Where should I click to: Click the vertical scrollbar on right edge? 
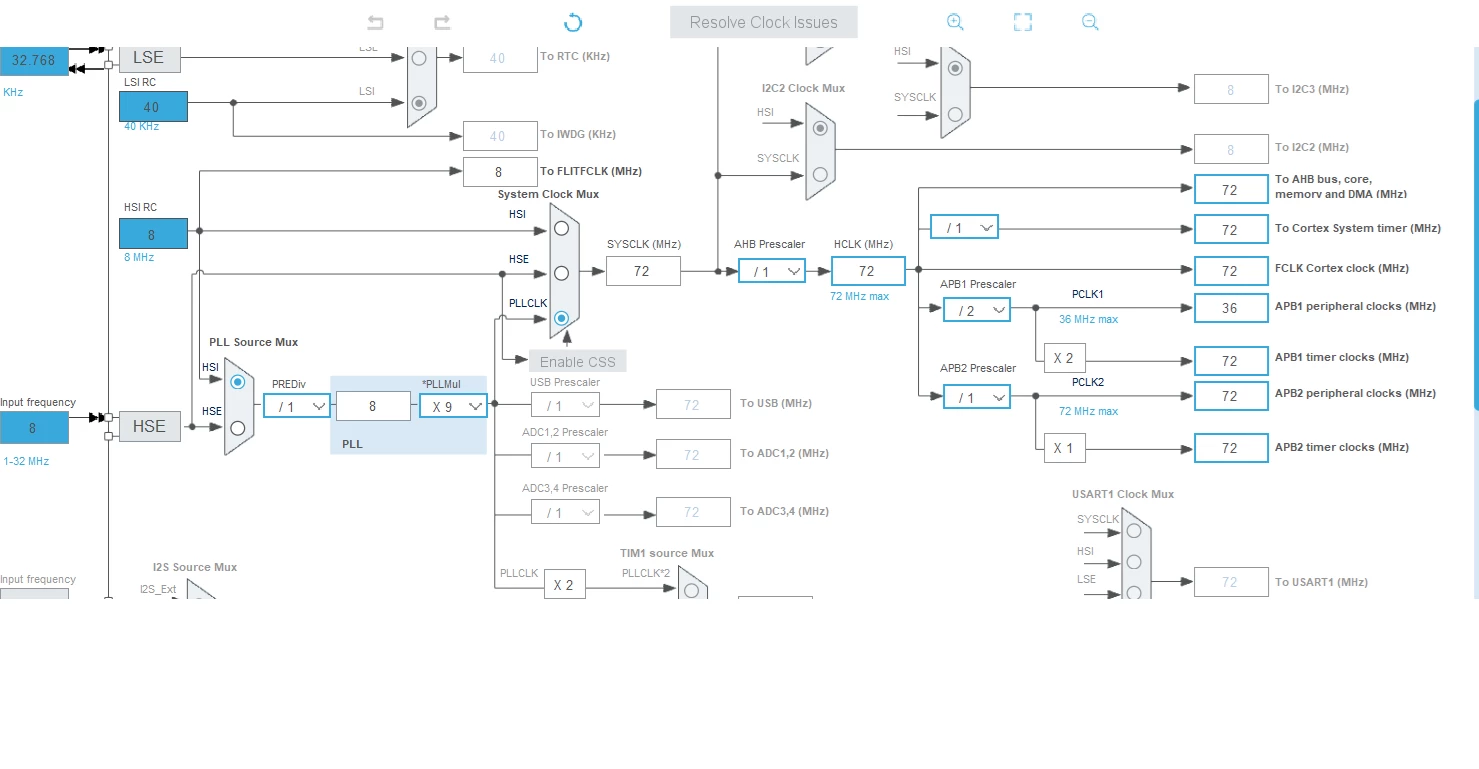click(1475, 255)
